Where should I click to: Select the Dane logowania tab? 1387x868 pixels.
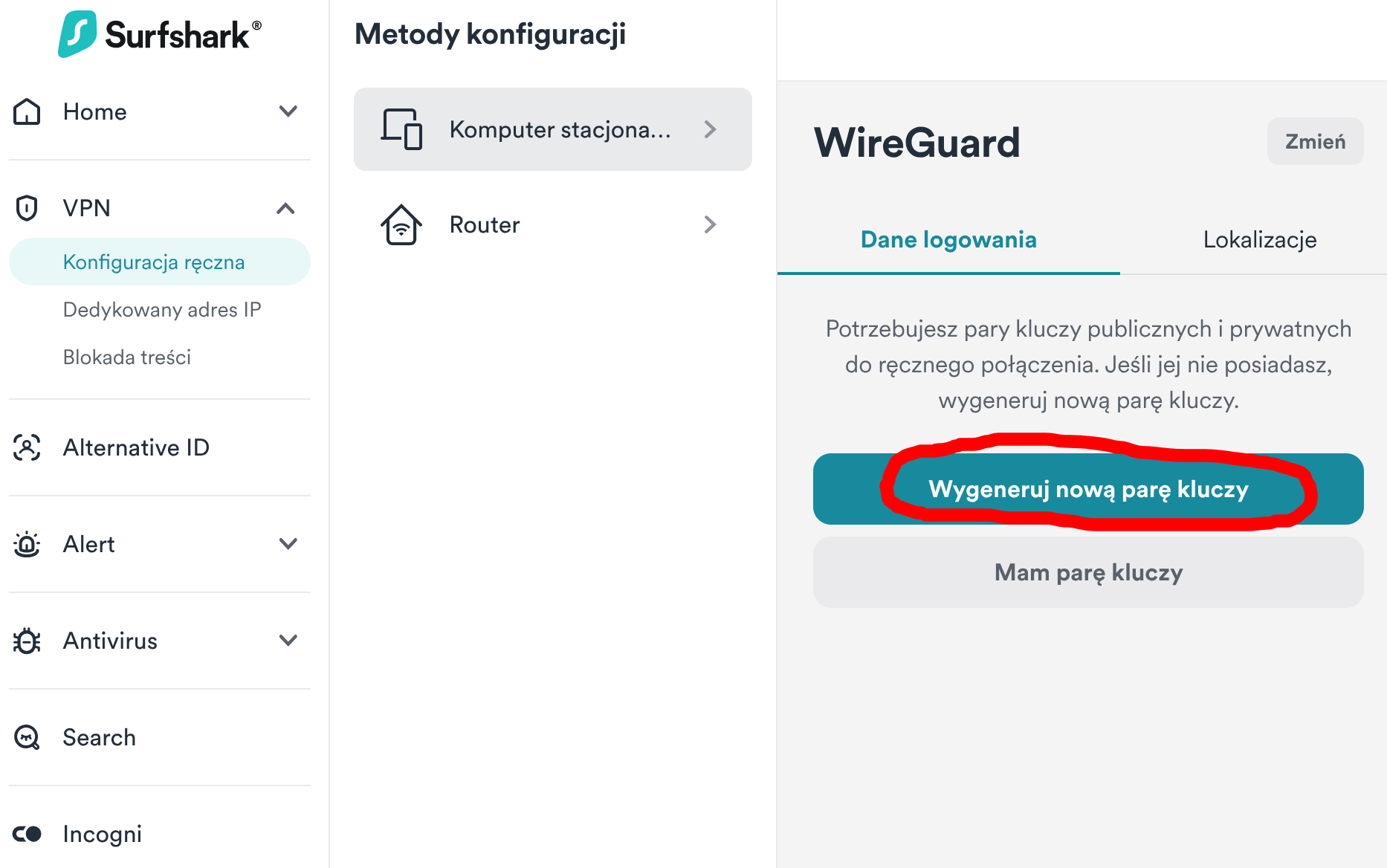coord(948,239)
